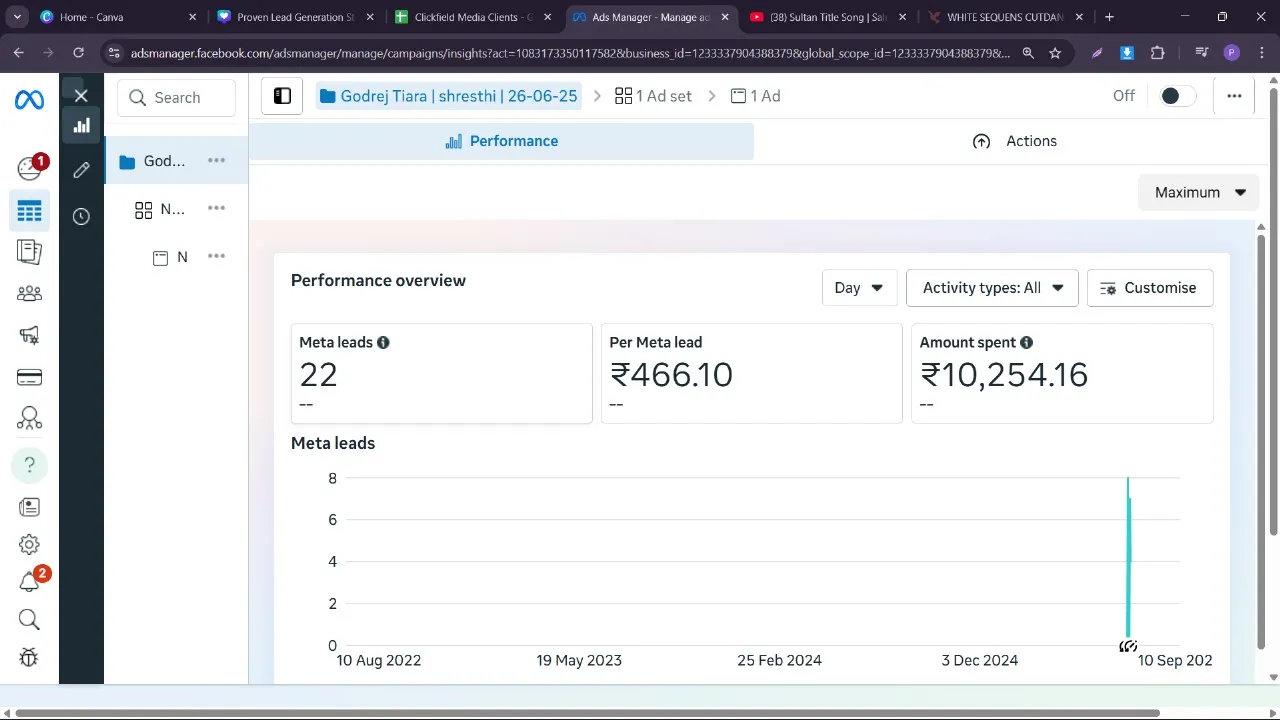Select the pencil Edit icon
The image size is (1280, 720).
click(x=81, y=170)
